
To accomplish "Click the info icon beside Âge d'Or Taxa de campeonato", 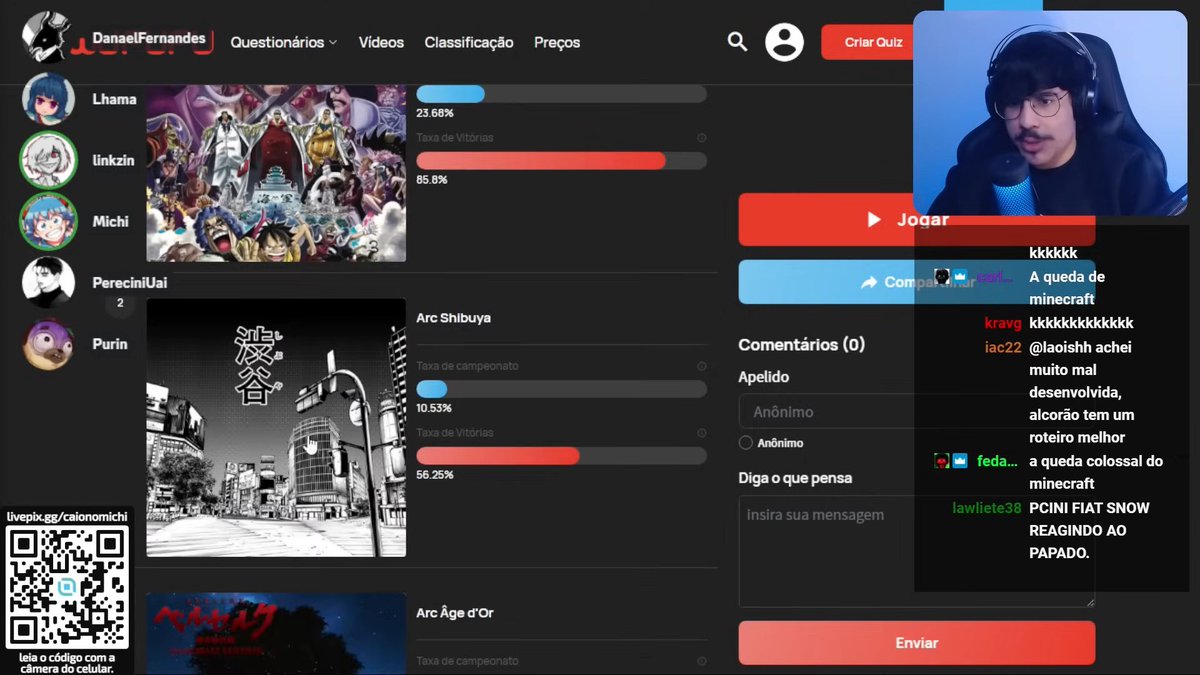I will (701, 661).
